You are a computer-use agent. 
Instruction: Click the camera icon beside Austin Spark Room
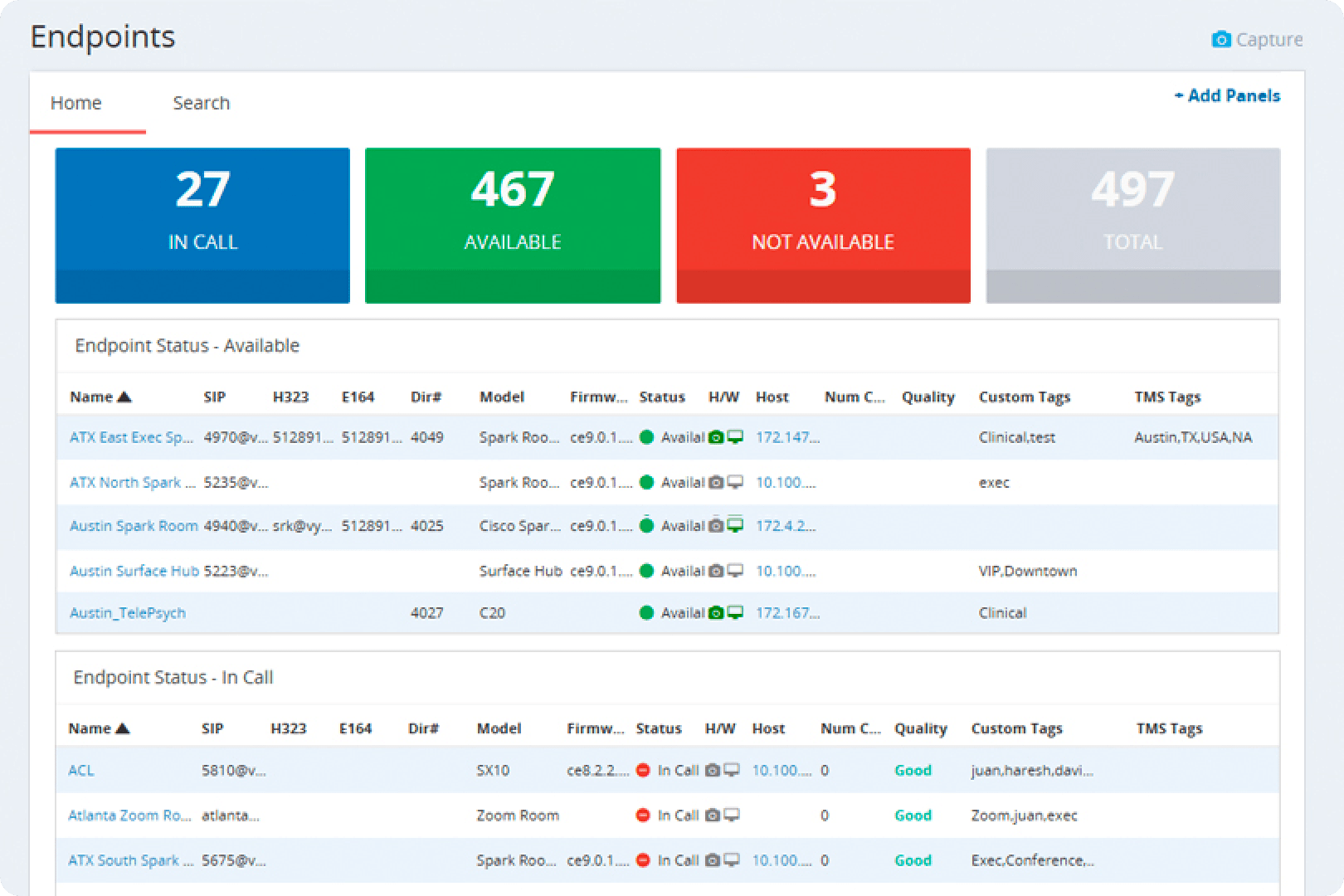click(715, 525)
